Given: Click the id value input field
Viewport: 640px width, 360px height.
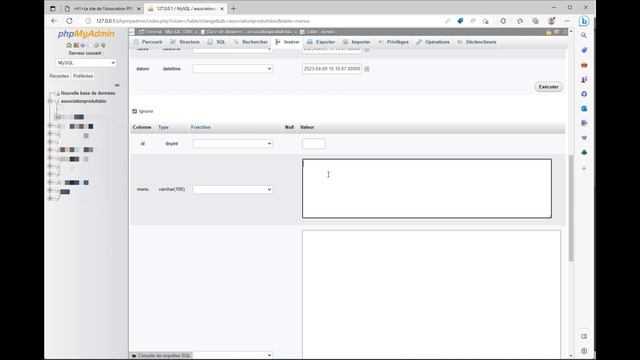Looking at the screenshot, I should [x=313, y=144].
